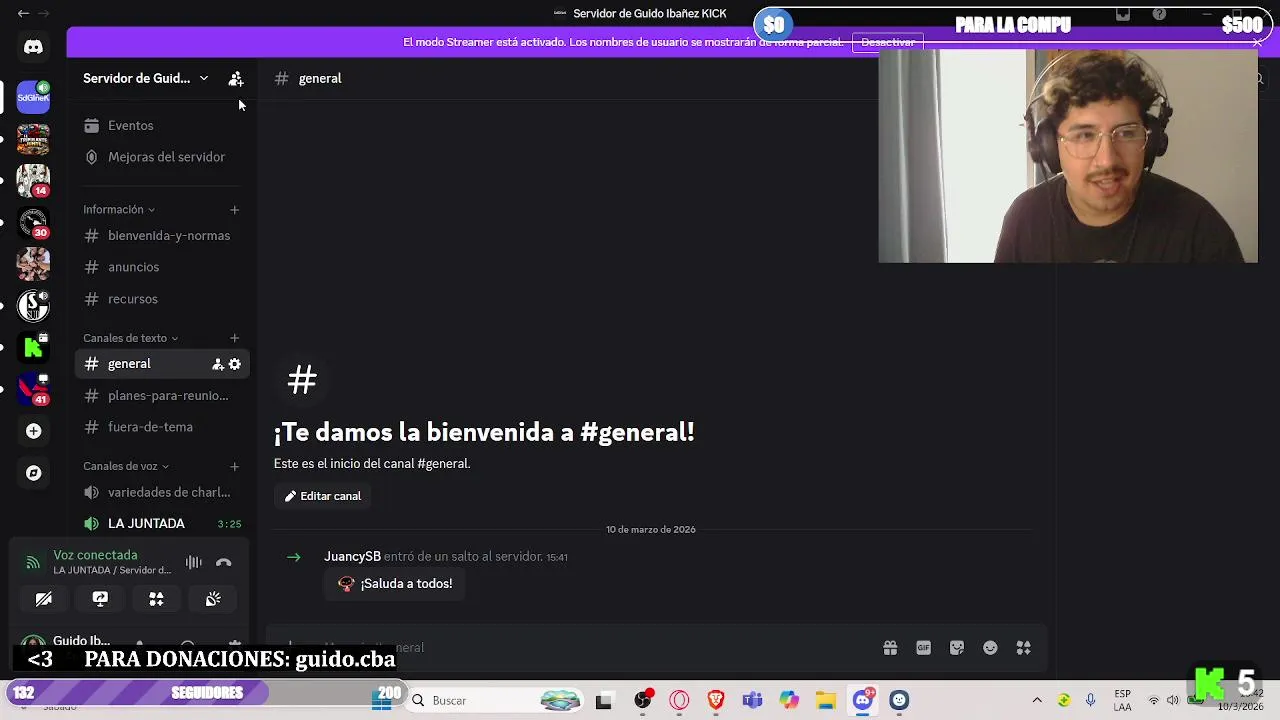Open the soundboard in voice panel

point(213,599)
